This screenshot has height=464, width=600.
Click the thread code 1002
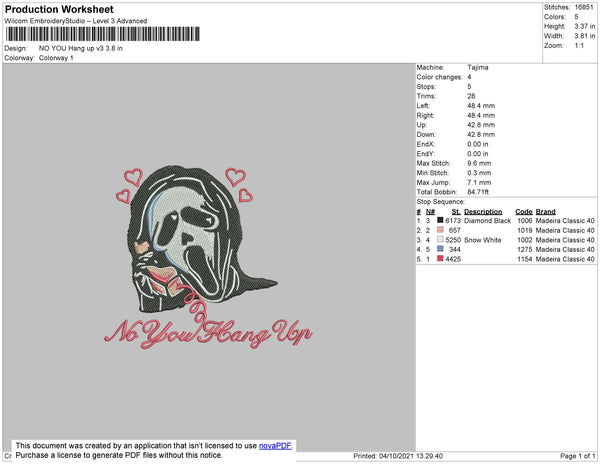click(x=525, y=240)
